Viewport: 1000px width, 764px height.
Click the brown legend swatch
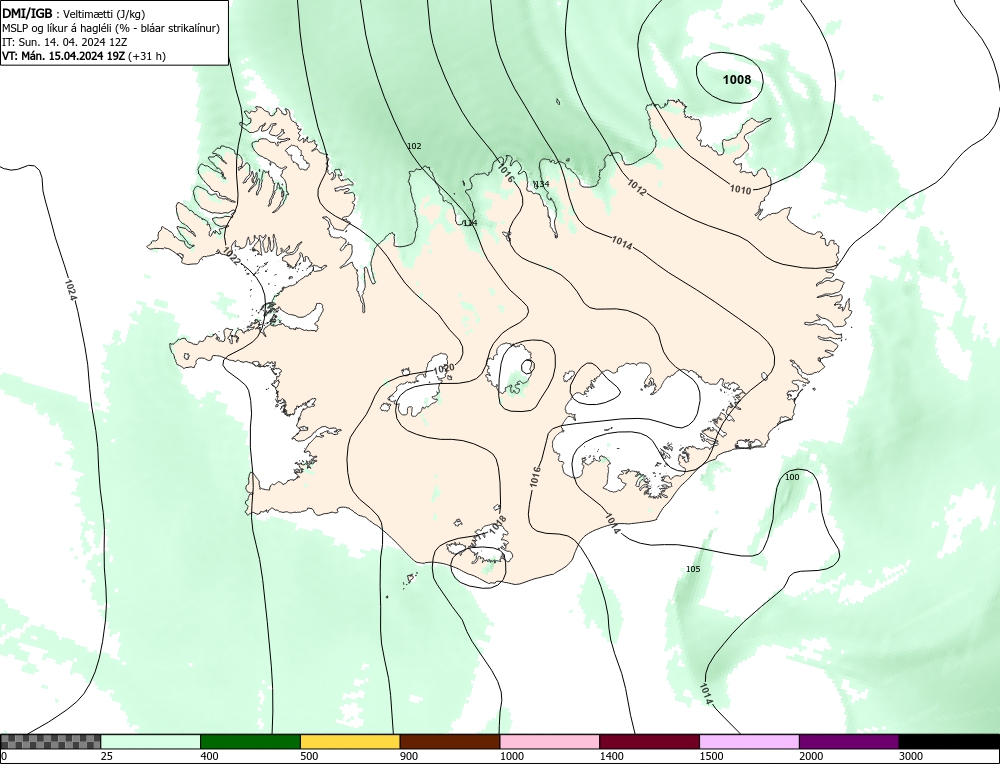(450, 741)
